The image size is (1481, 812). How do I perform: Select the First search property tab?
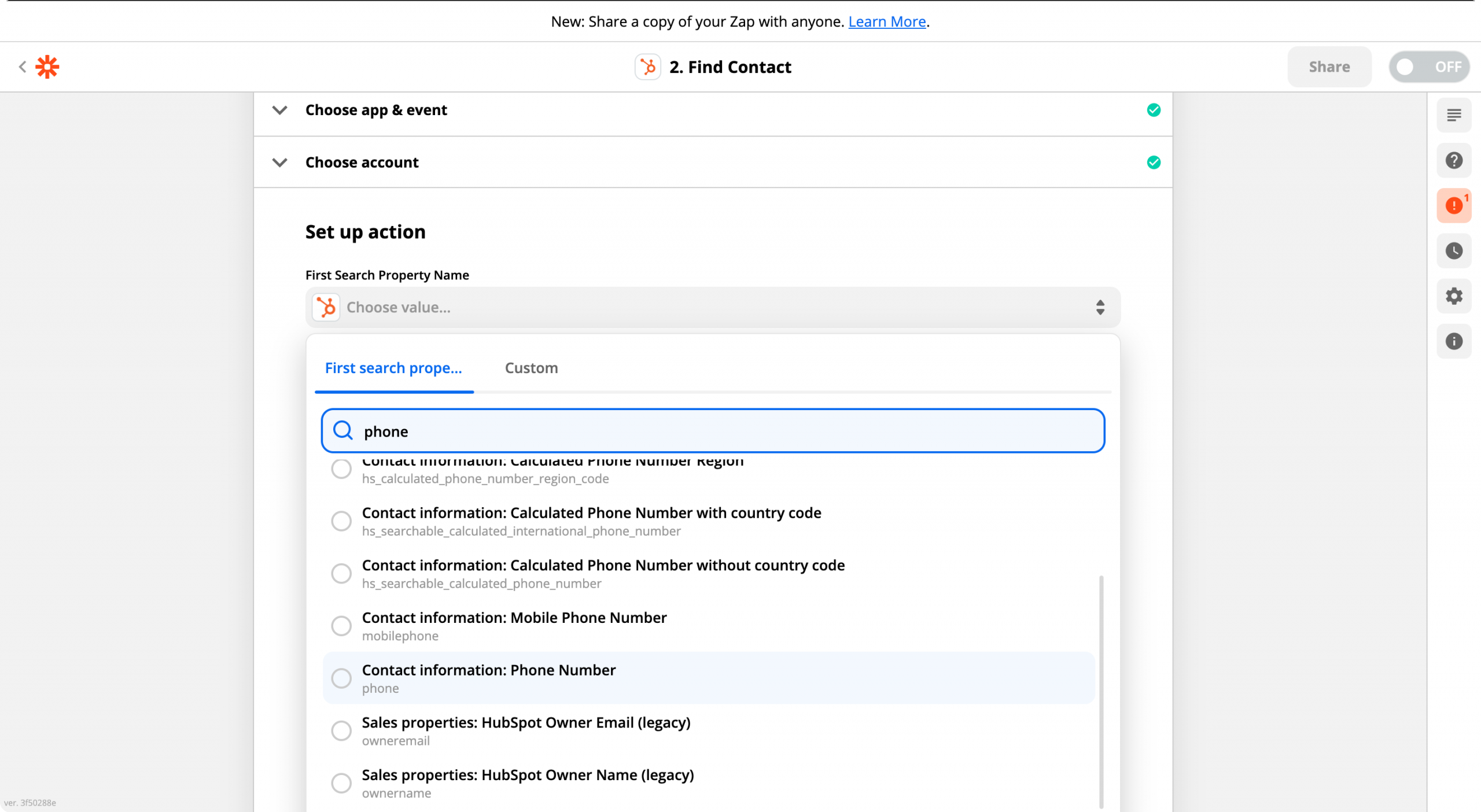pyautogui.click(x=393, y=368)
